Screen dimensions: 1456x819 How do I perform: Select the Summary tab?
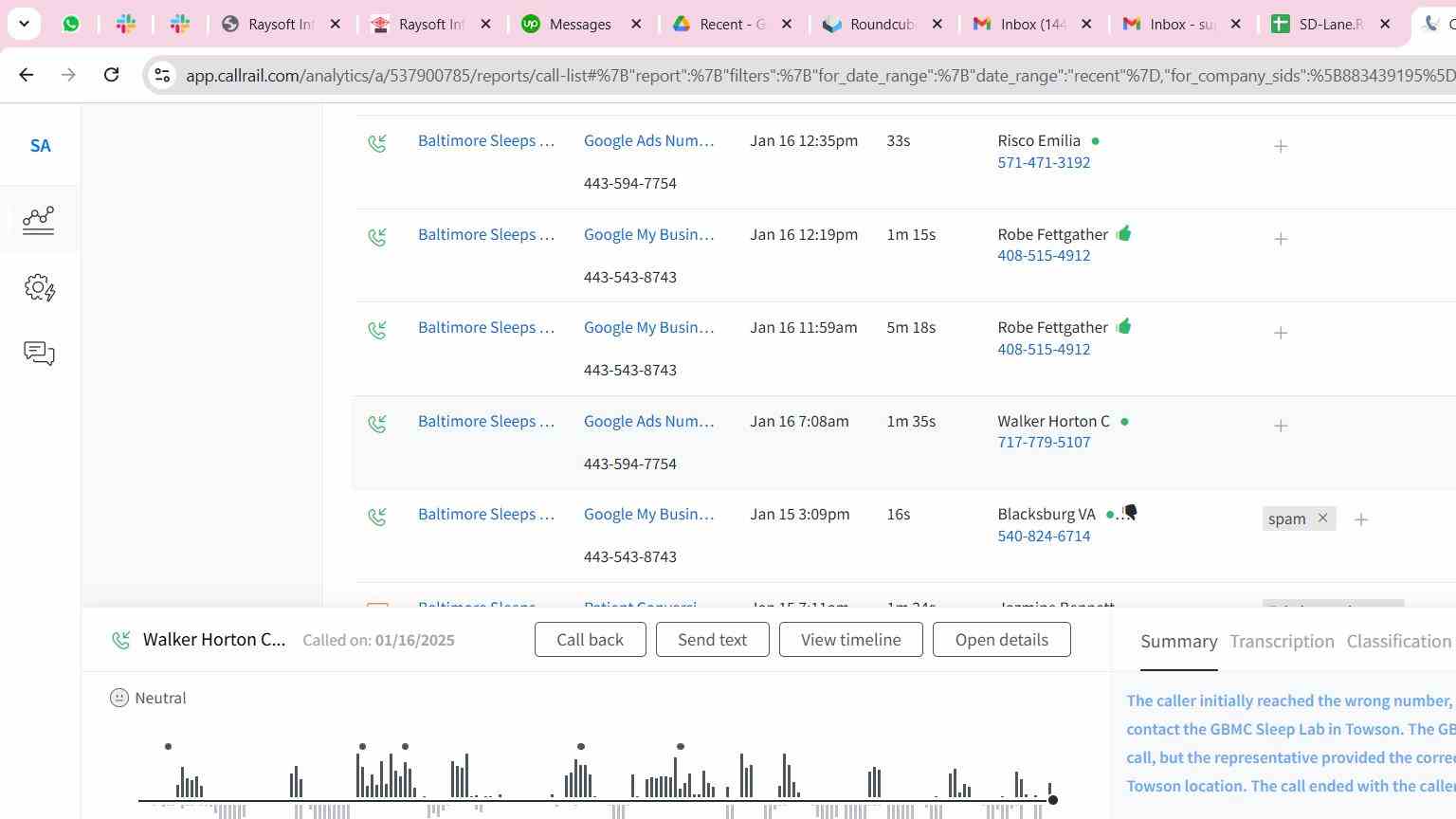1178,642
